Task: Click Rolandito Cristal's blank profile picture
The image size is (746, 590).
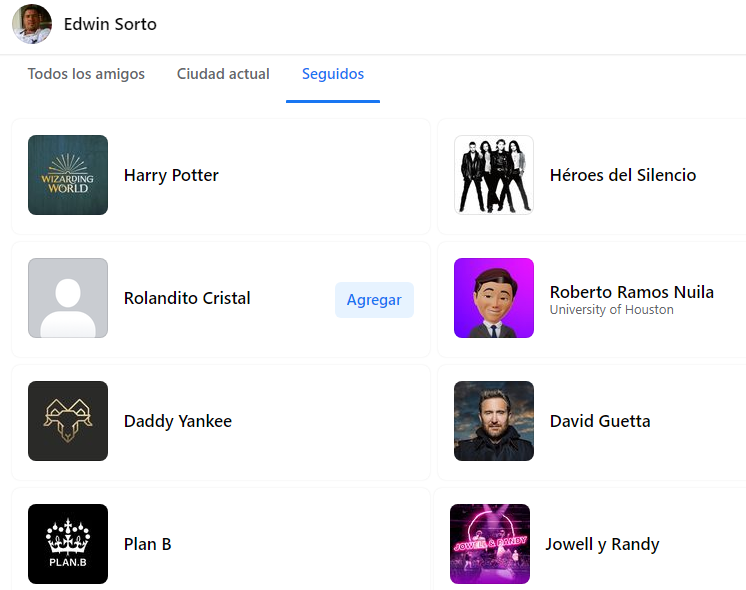Action: coord(68,298)
